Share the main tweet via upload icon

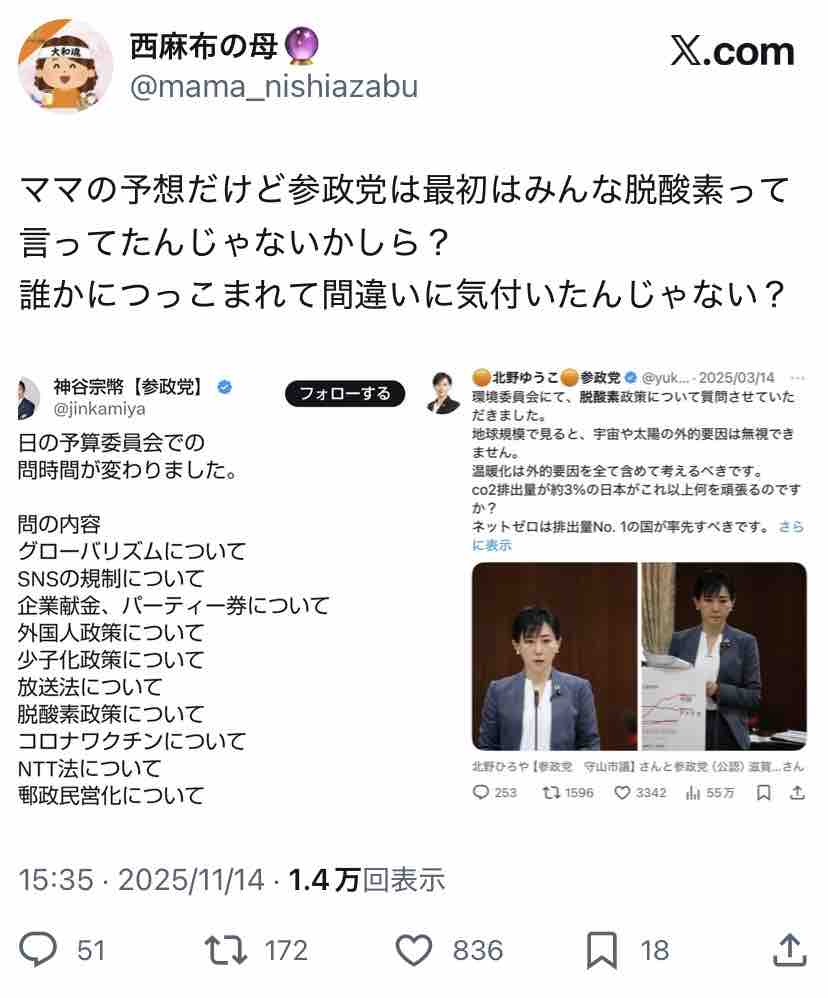point(790,950)
